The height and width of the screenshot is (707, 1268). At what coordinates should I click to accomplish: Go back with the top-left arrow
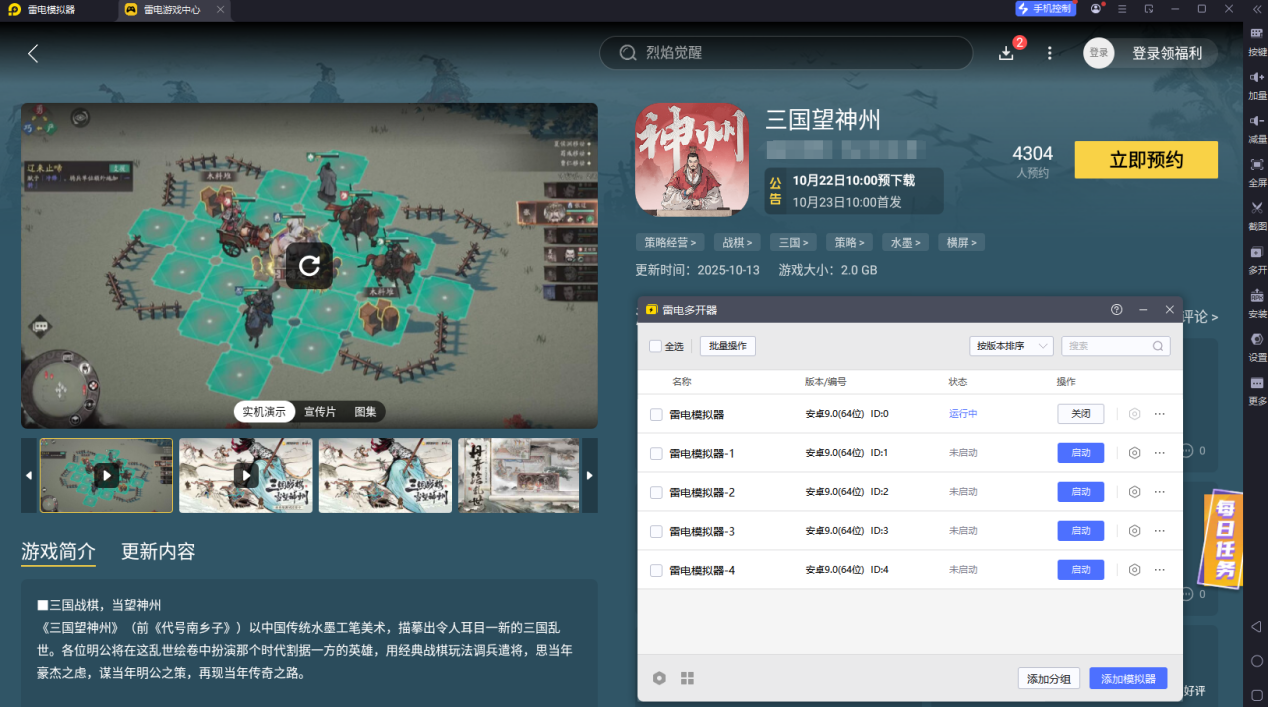(33, 53)
